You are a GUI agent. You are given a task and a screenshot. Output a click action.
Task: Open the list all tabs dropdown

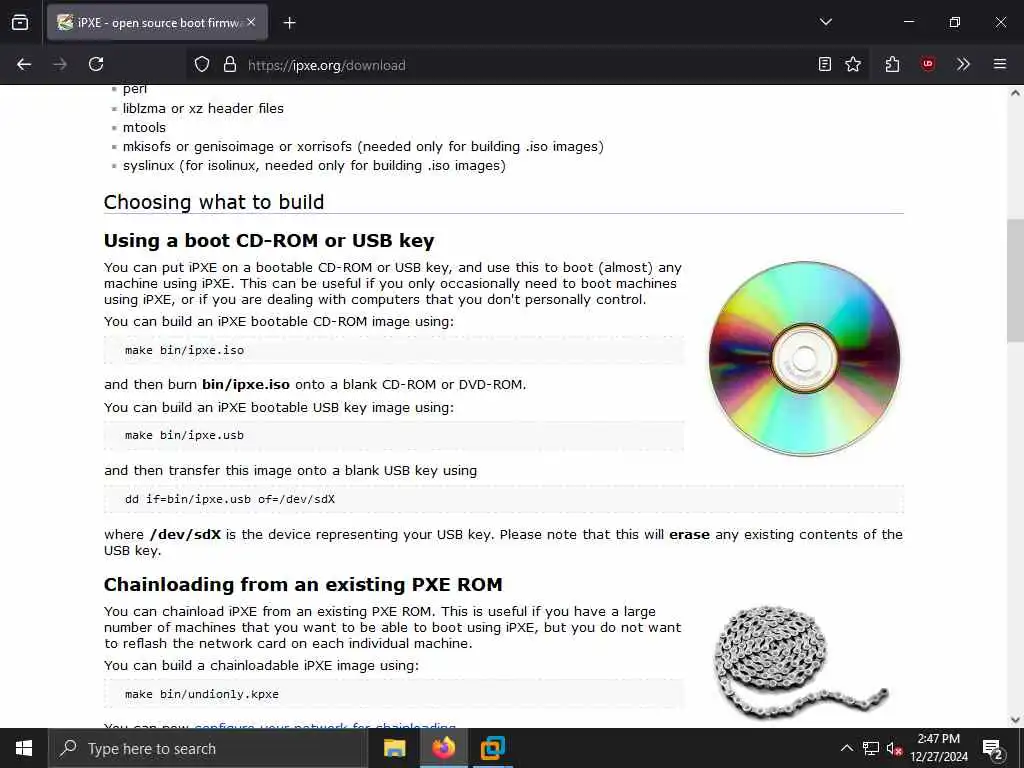825,22
